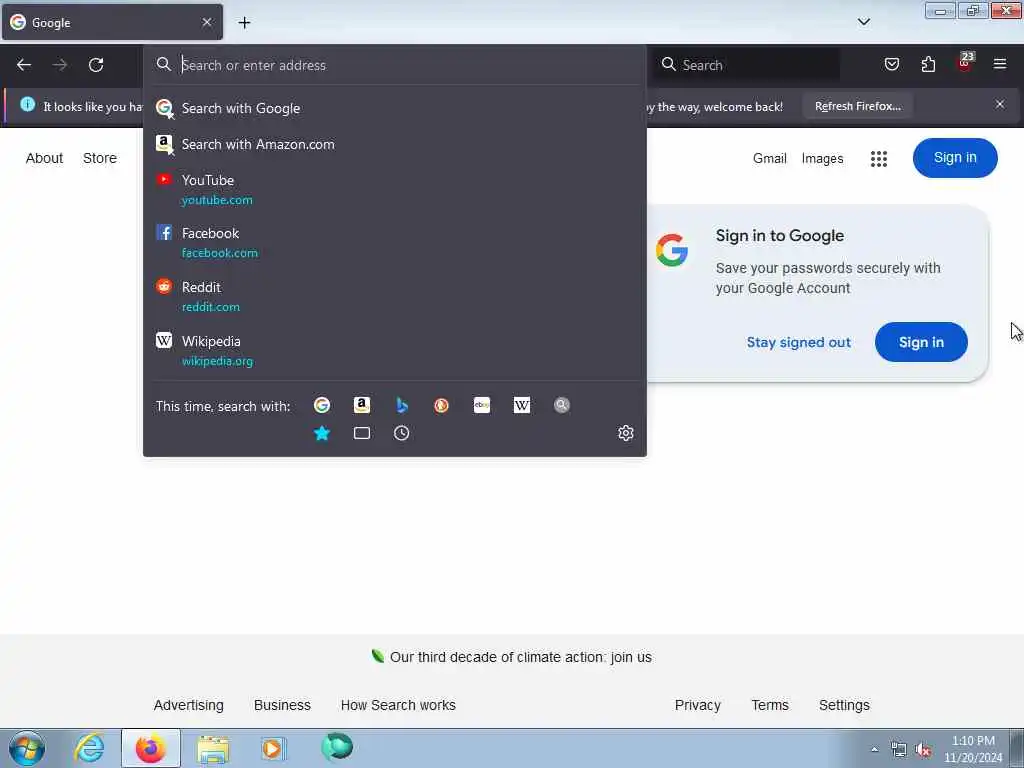Screen dimensions: 1024x768
Task: Choose Search with Amazon.com suggestion
Action: pyautogui.click(x=394, y=144)
